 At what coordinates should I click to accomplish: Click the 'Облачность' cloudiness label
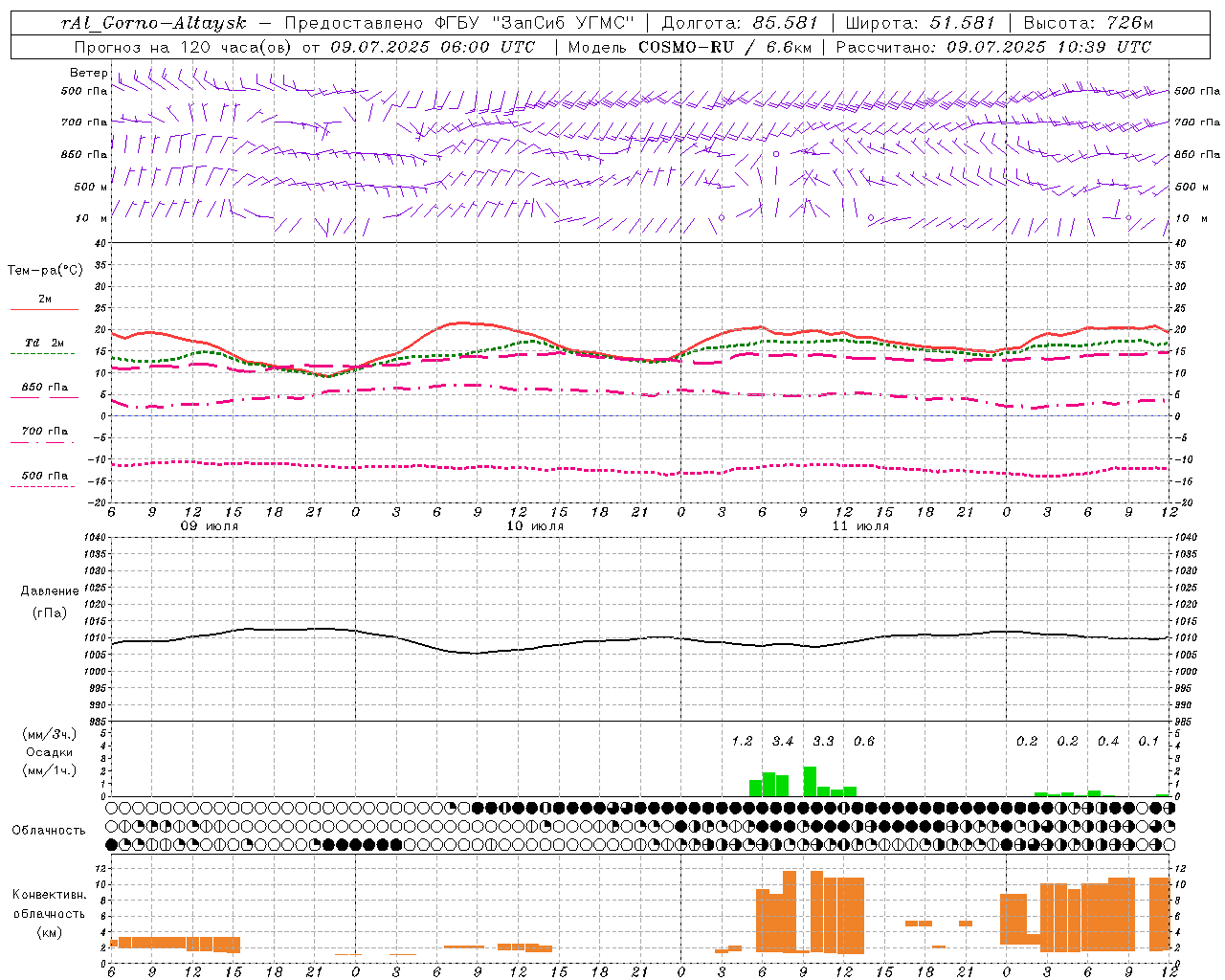click(x=49, y=831)
